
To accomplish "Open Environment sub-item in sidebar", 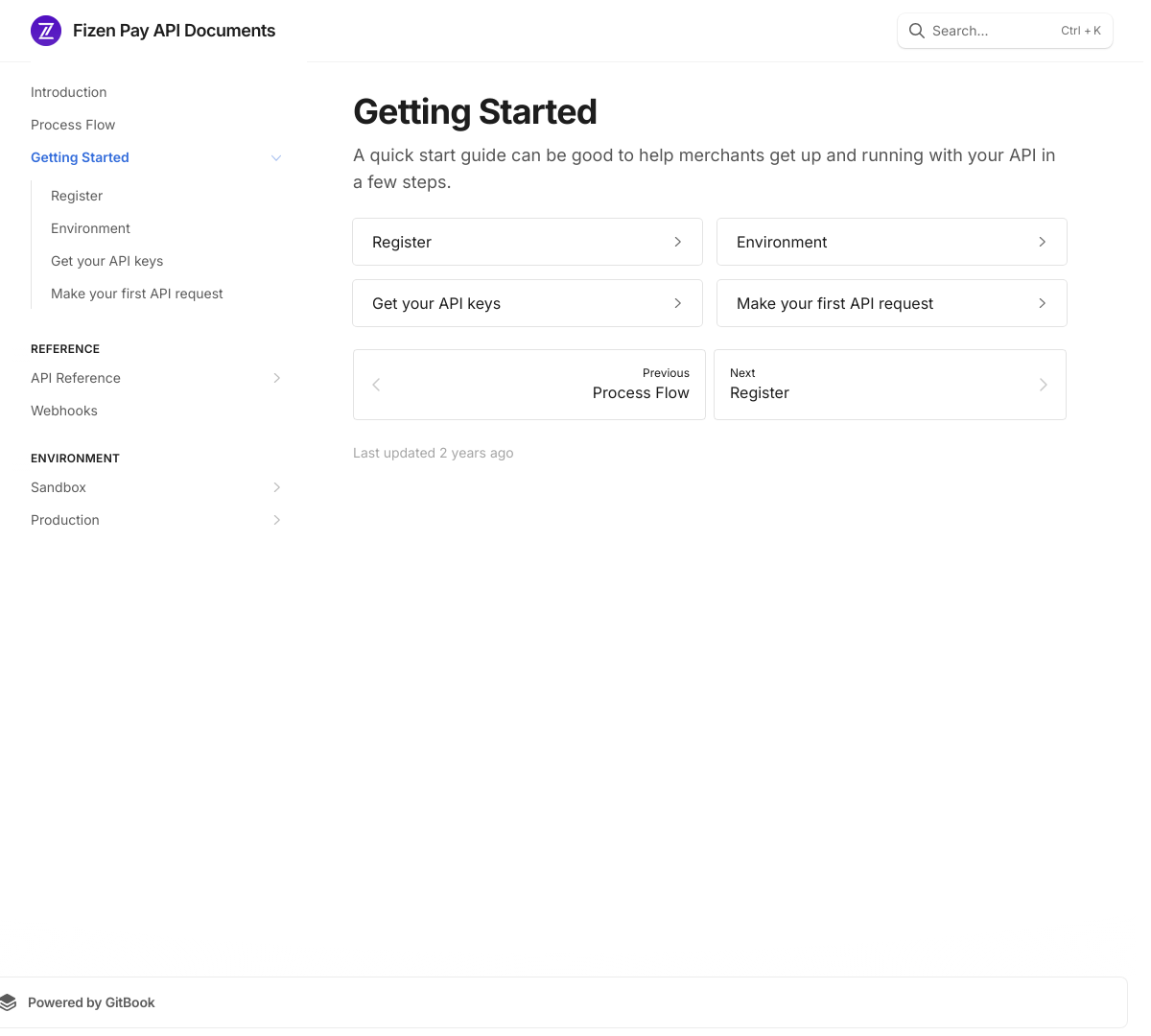I will click(90, 228).
